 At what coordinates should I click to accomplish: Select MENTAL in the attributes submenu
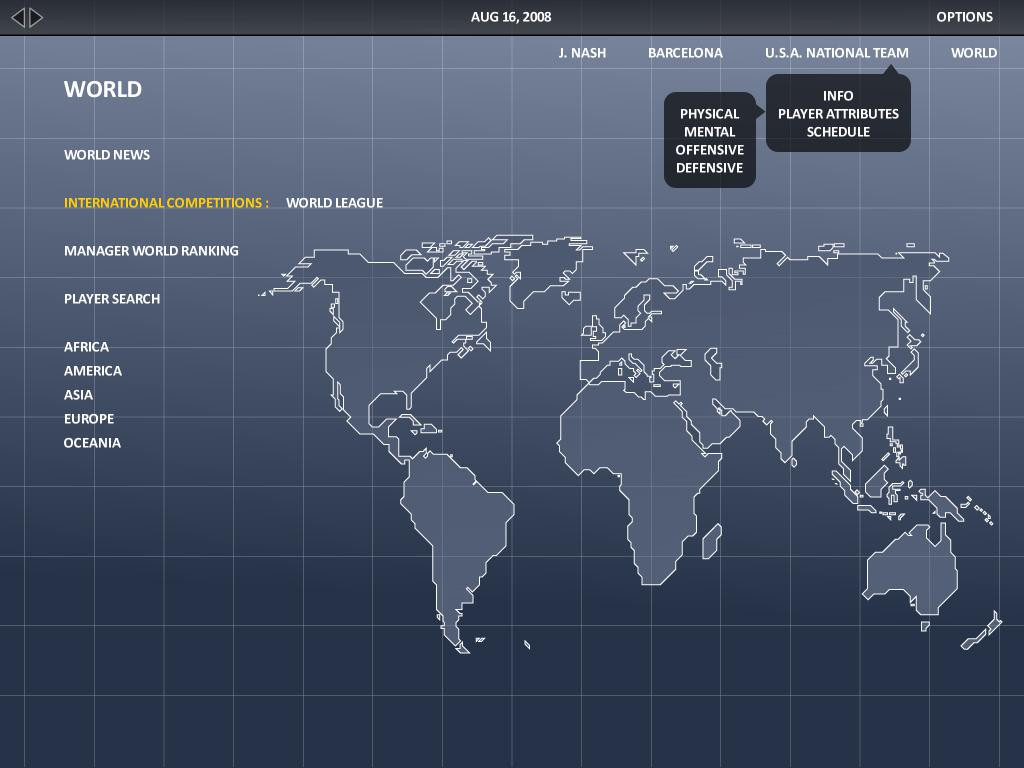[x=709, y=131]
